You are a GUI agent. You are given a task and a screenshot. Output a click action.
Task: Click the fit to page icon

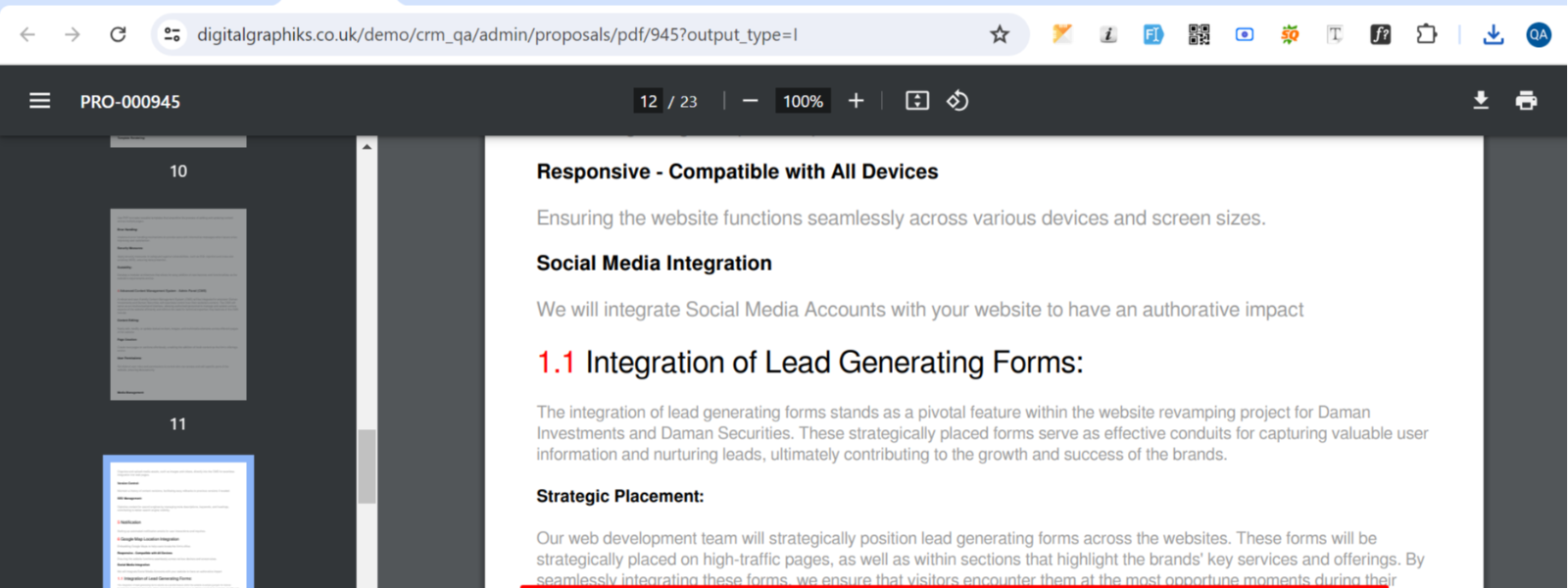[916, 101]
